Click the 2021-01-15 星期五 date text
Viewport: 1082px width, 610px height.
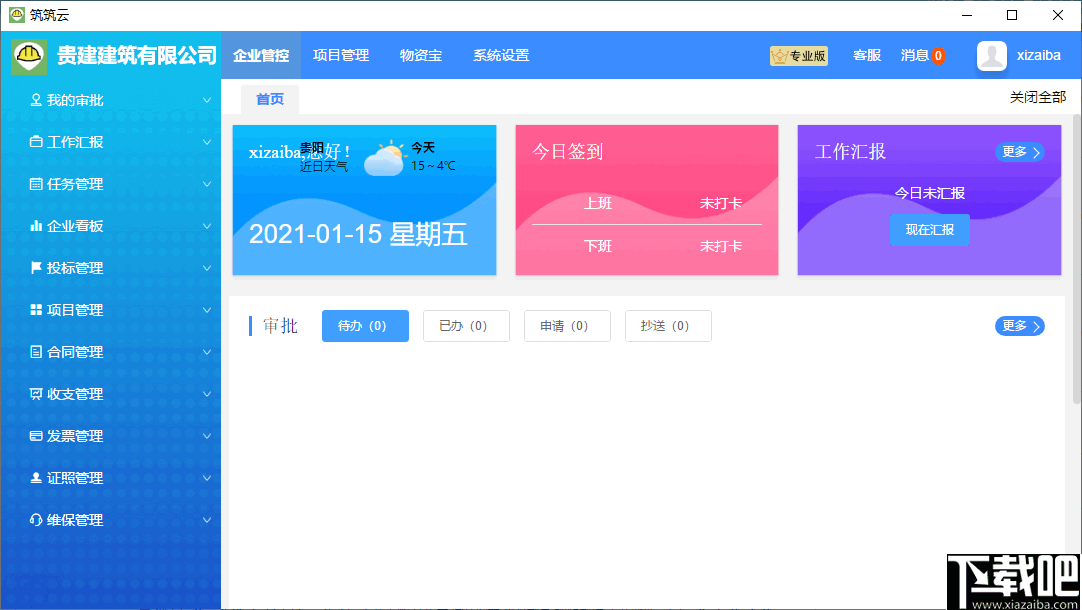pyautogui.click(x=358, y=235)
